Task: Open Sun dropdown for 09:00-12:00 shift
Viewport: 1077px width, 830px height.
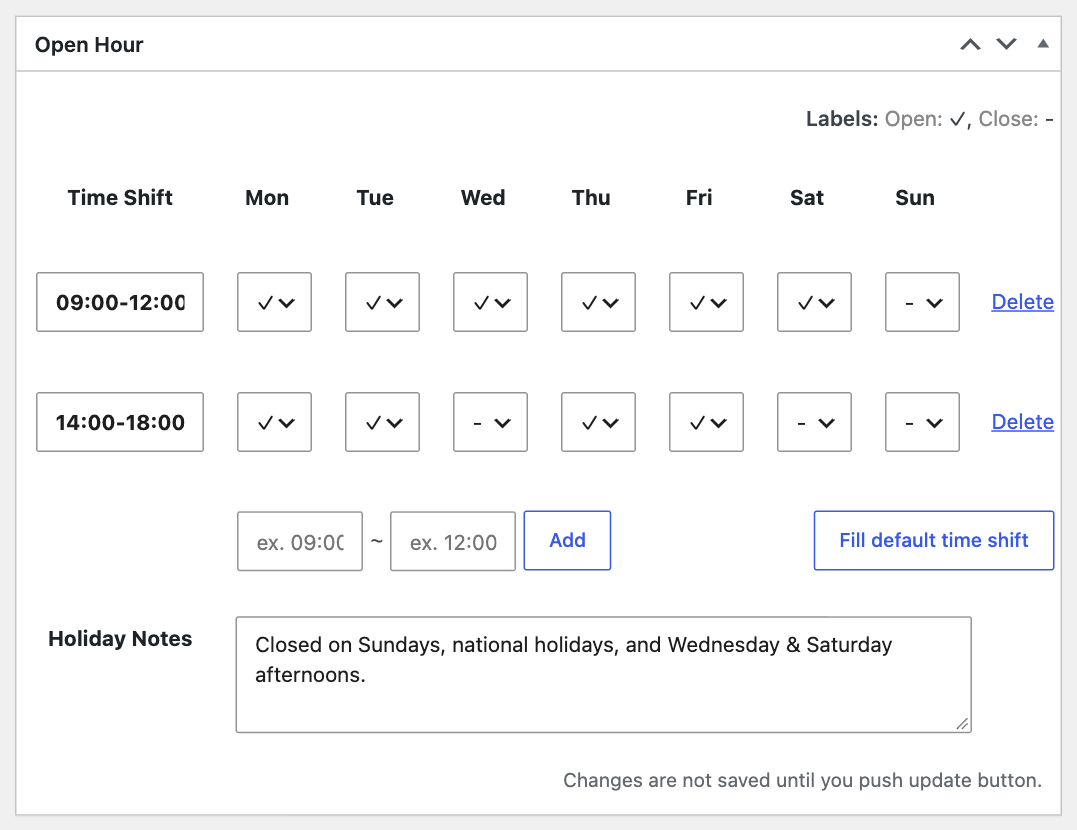Action: pyautogui.click(x=922, y=302)
